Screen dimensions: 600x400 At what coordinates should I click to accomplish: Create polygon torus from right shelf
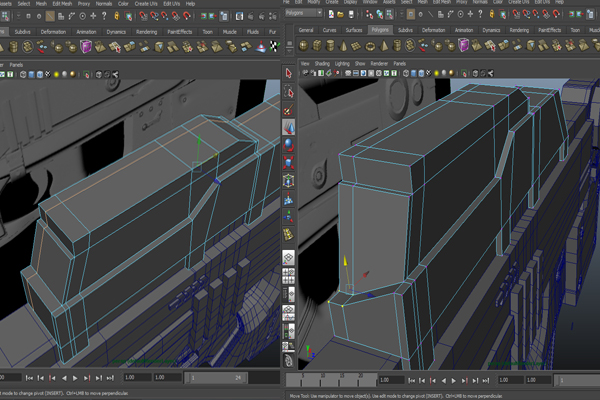point(370,47)
